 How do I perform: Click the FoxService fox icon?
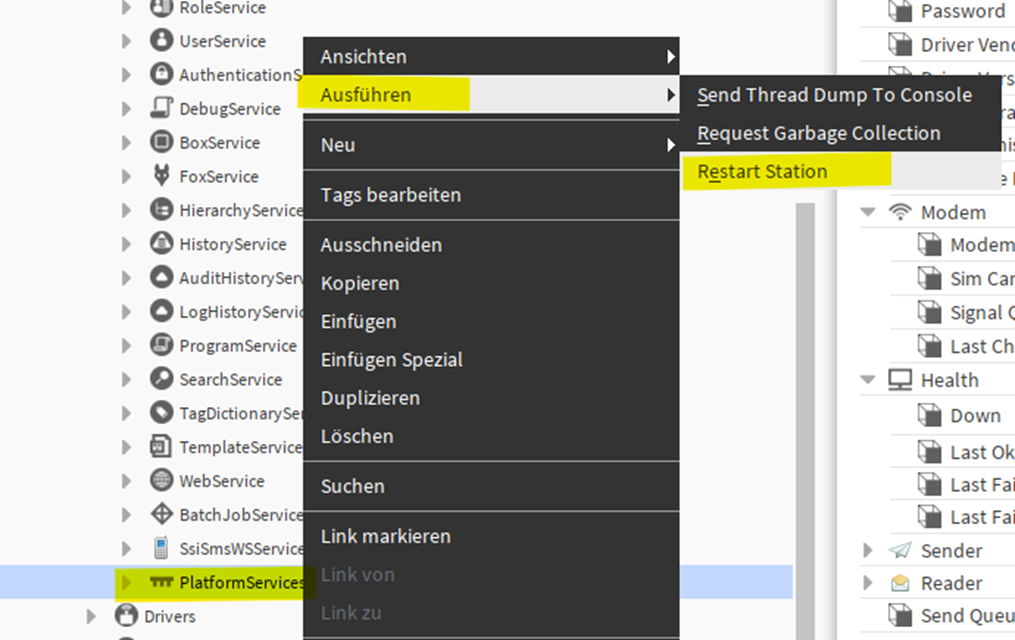click(161, 177)
